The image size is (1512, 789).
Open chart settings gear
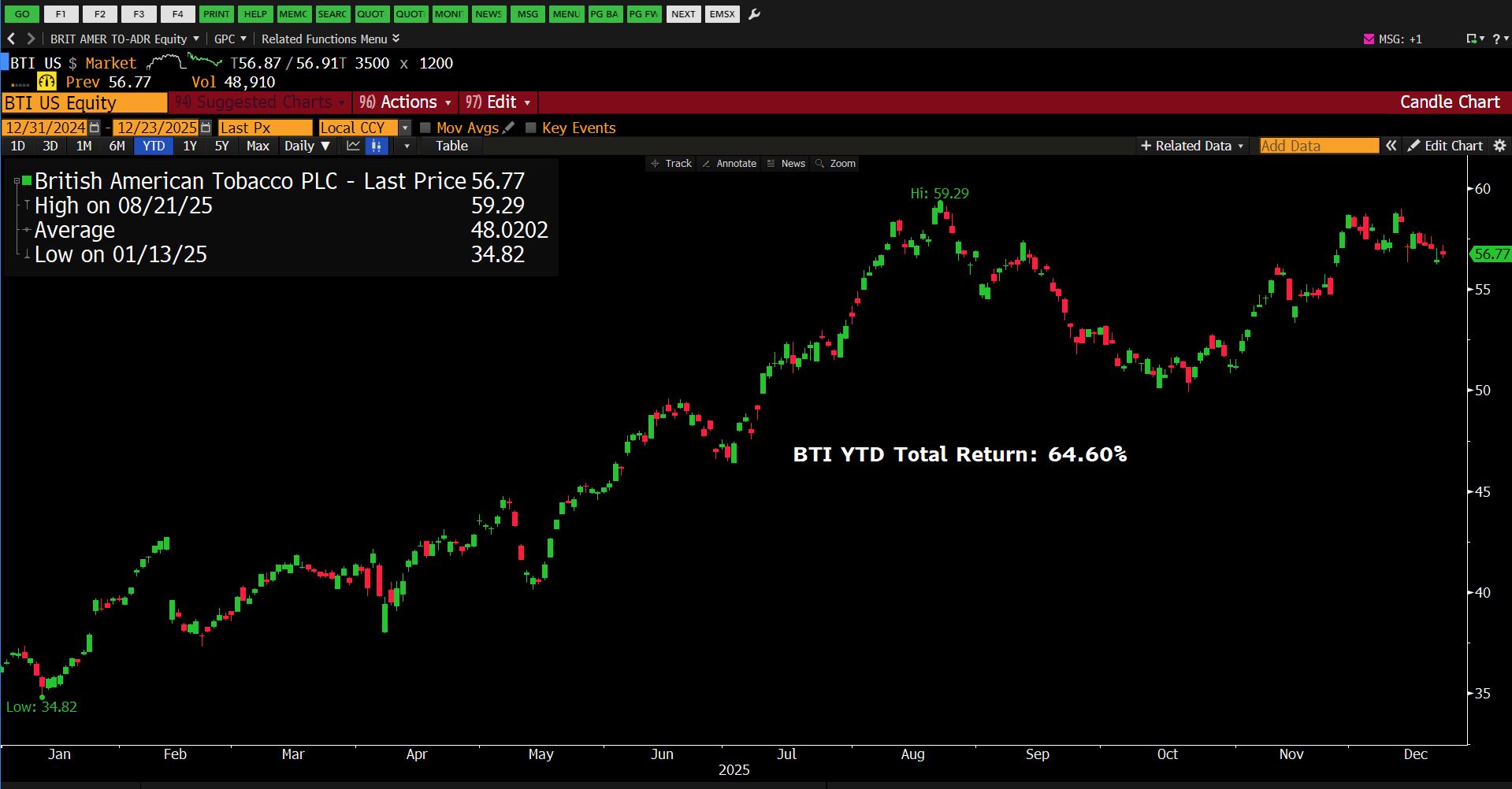(x=1499, y=146)
